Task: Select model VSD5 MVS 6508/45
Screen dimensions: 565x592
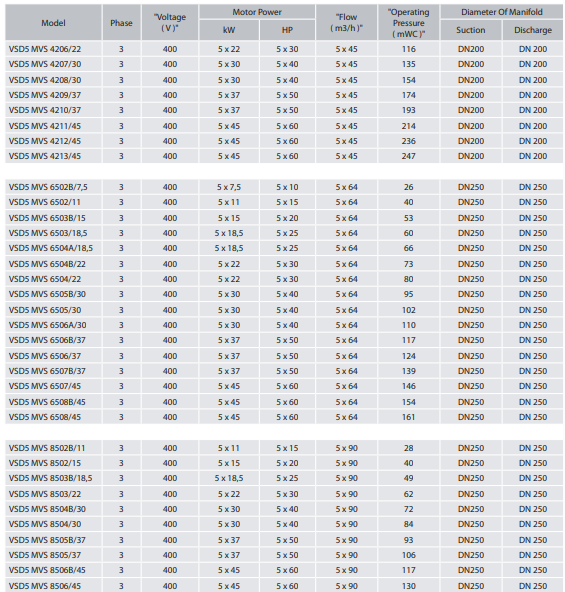Action: 45,418
